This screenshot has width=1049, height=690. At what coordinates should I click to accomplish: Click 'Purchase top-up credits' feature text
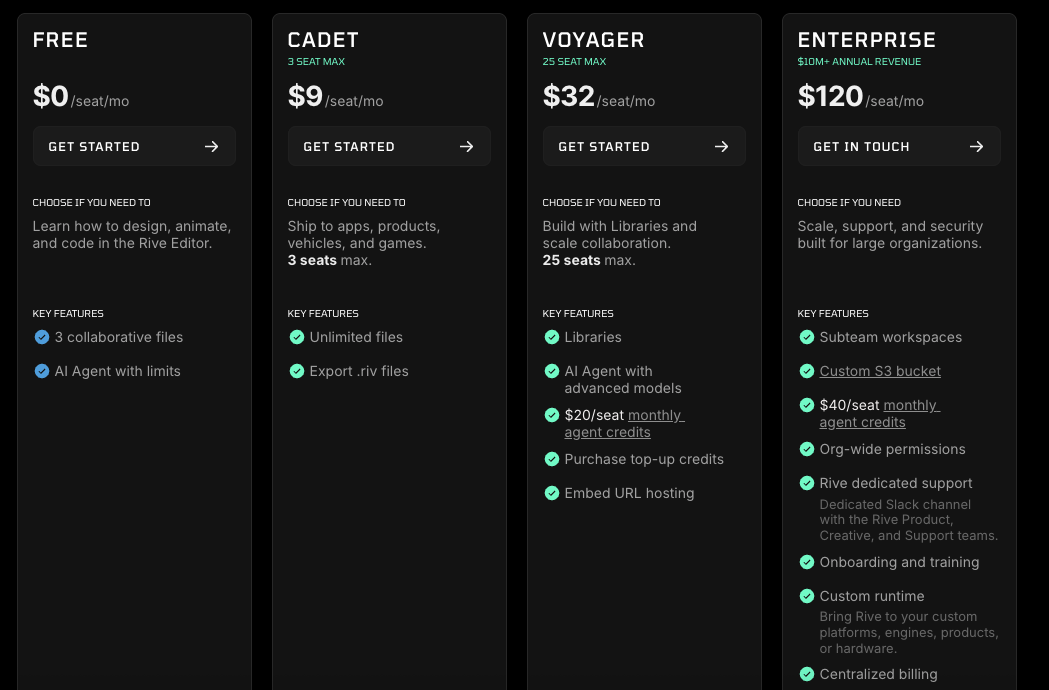pos(644,459)
